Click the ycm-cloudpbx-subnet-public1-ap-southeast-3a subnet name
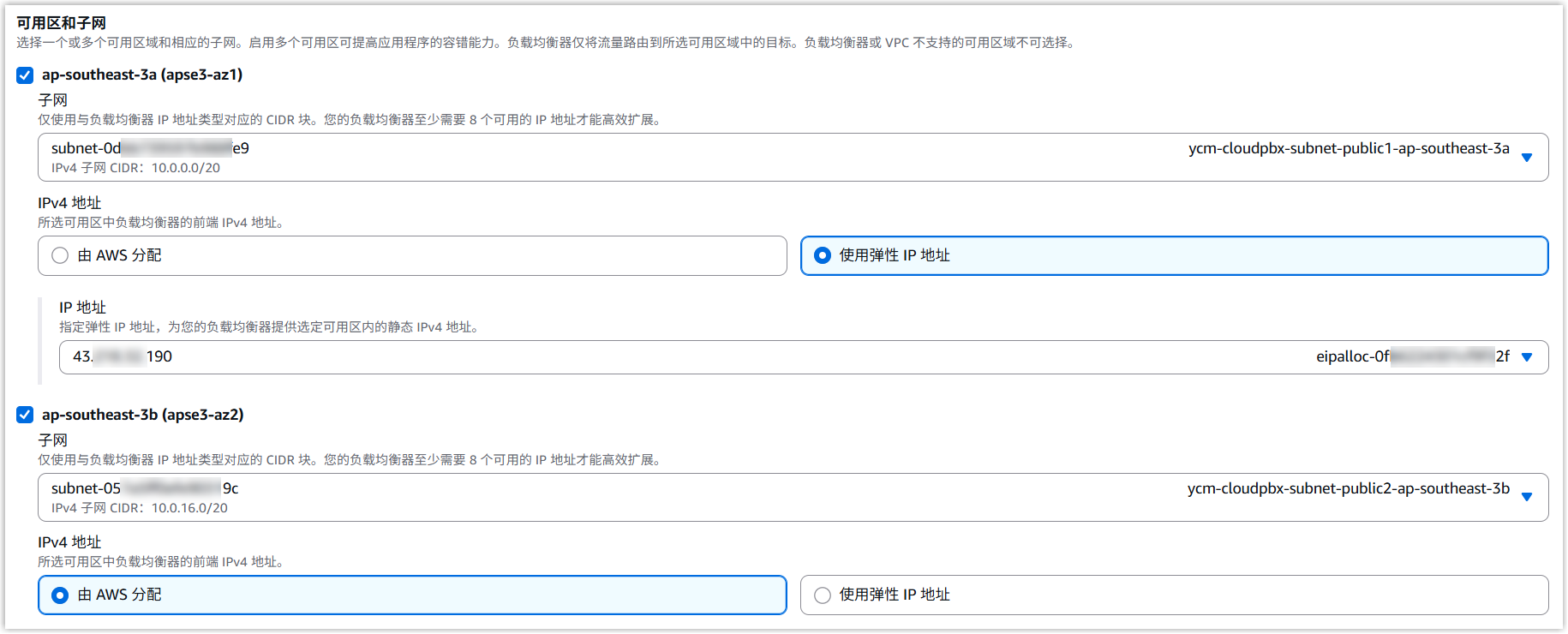This screenshot has height=634, width=1568. click(1348, 149)
